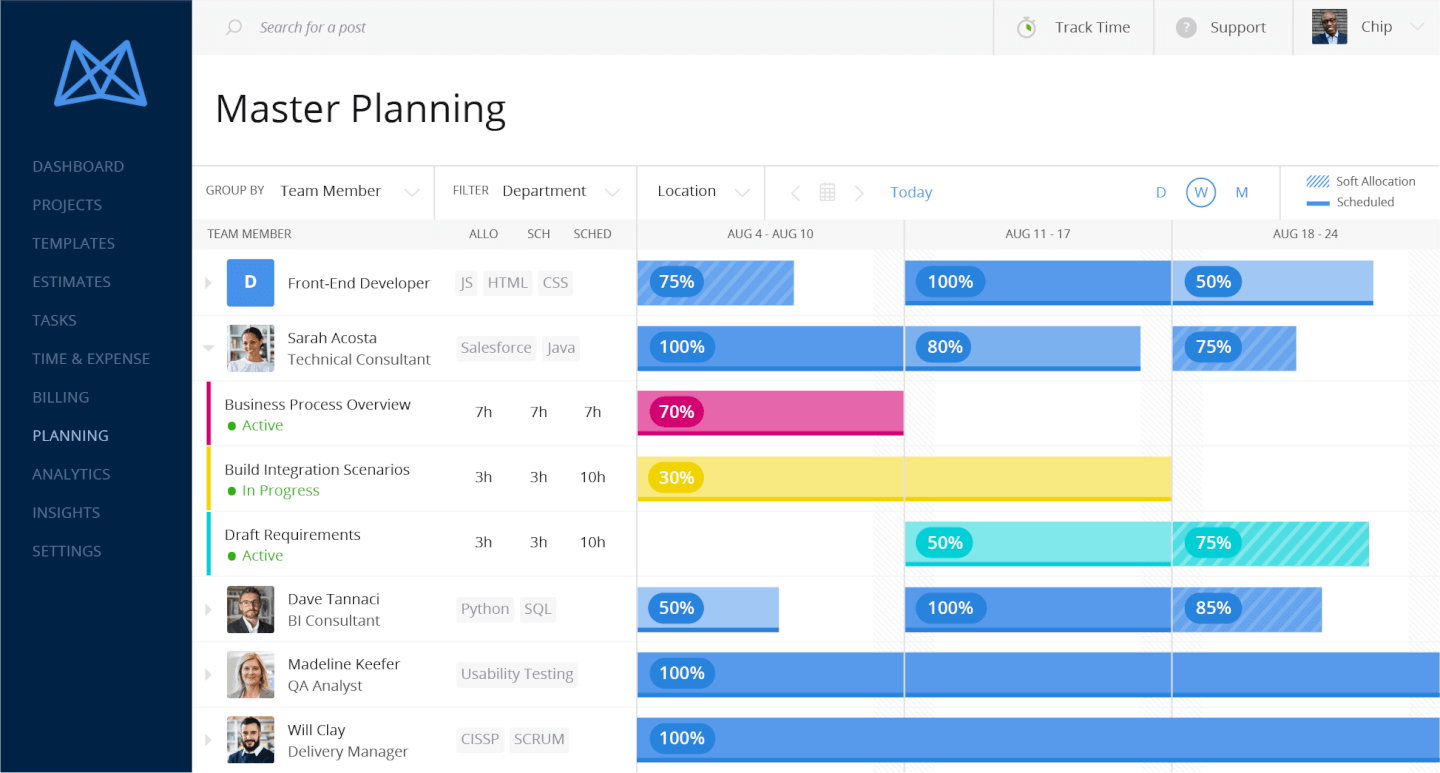Click the previous week arrow

click(x=795, y=192)
